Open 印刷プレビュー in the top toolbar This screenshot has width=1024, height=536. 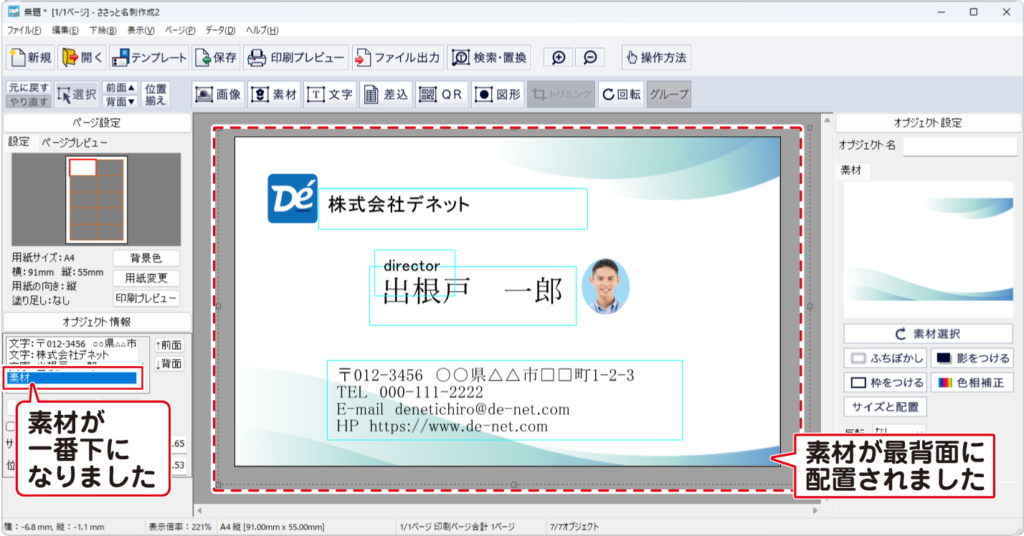pyautogui.click(x=296, y=57)
